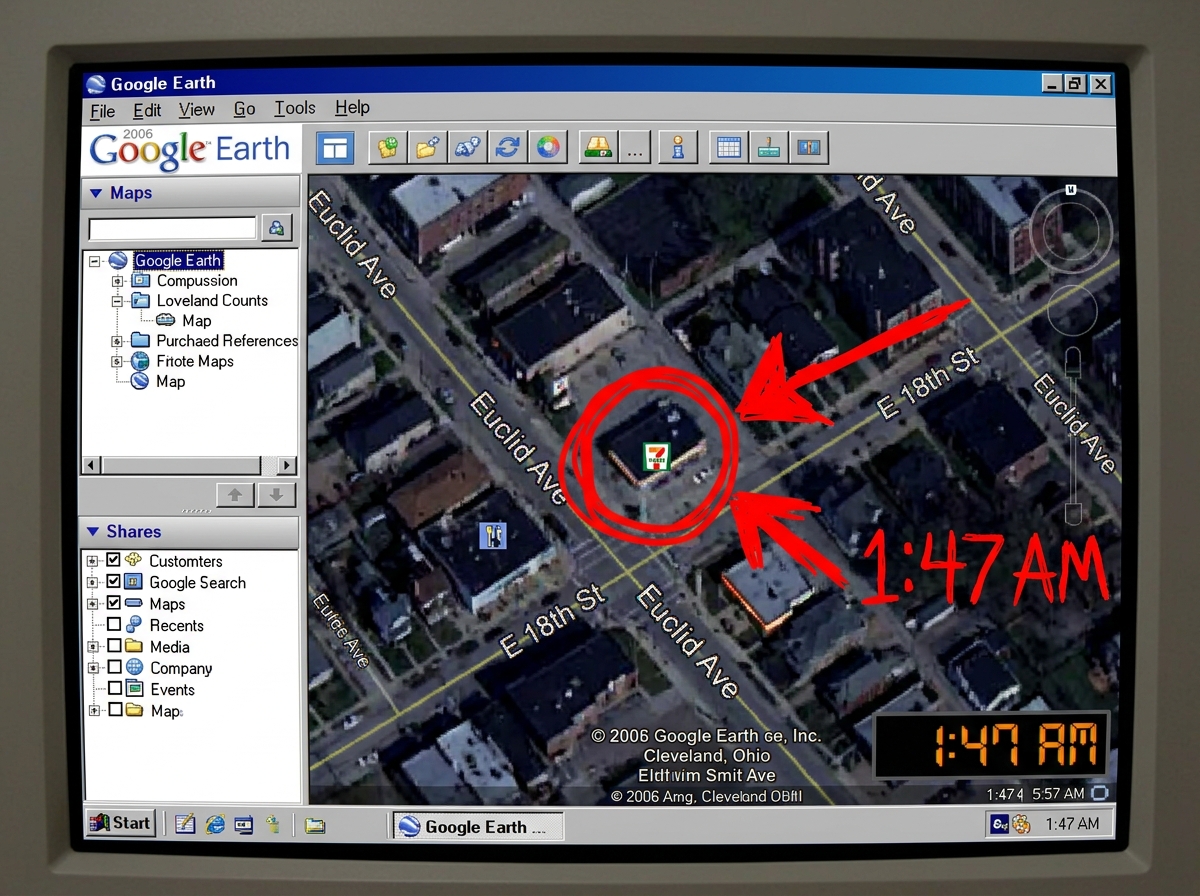1200x896 pixels.
Task: Check the last Map folder checkbox in Shares
Action: pos(113,710)
